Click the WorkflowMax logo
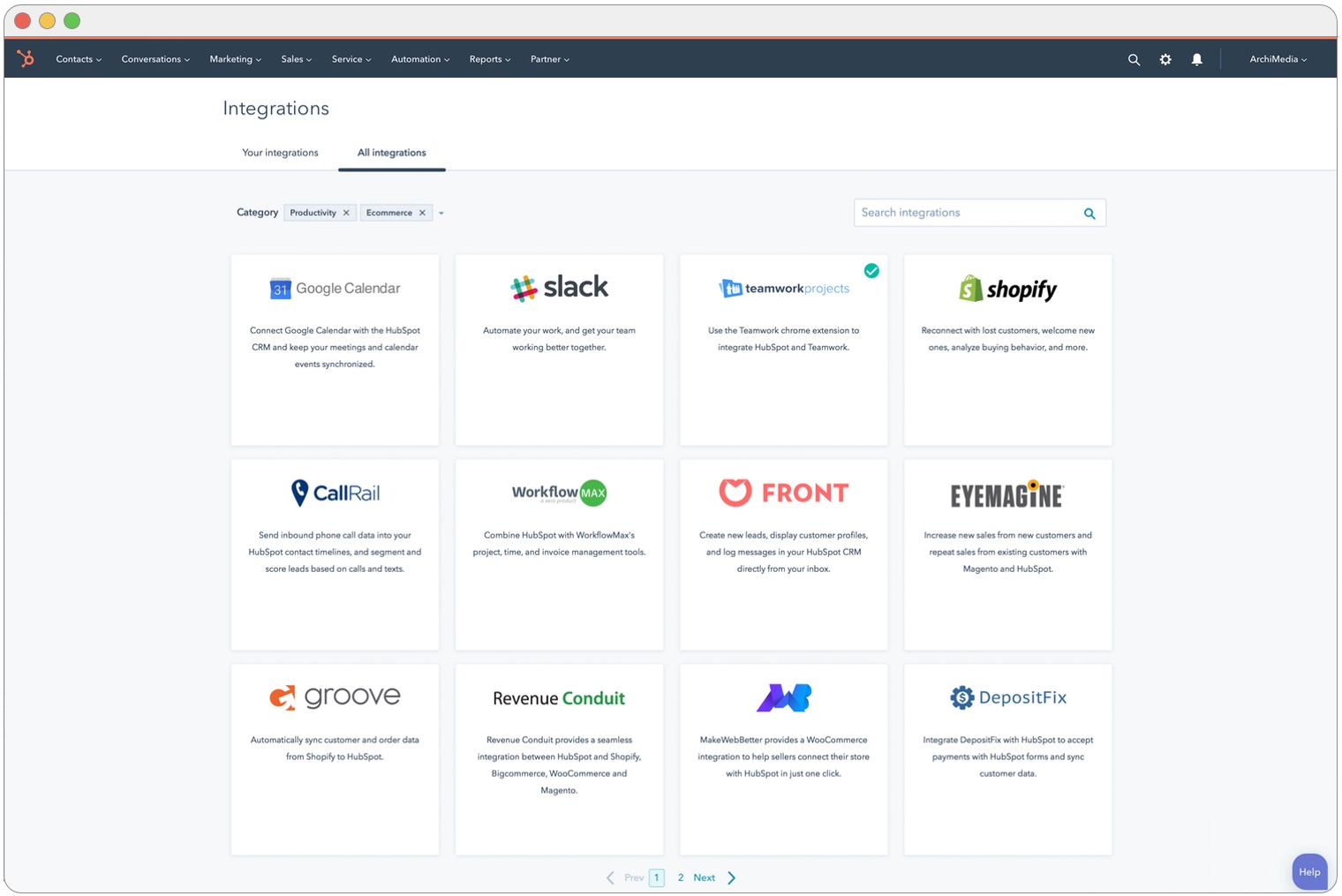This screenshot has height=896, width=1342. click(559, 493)
